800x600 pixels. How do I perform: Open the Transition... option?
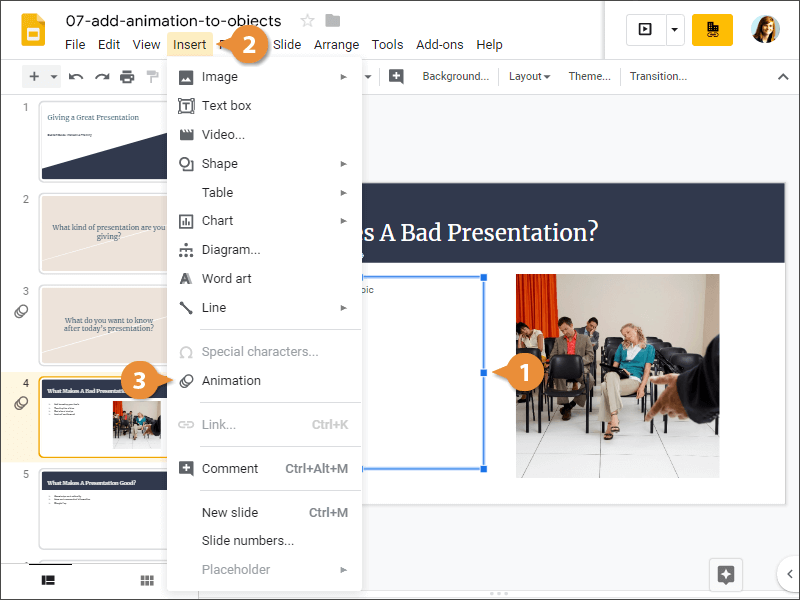point(658,76)
